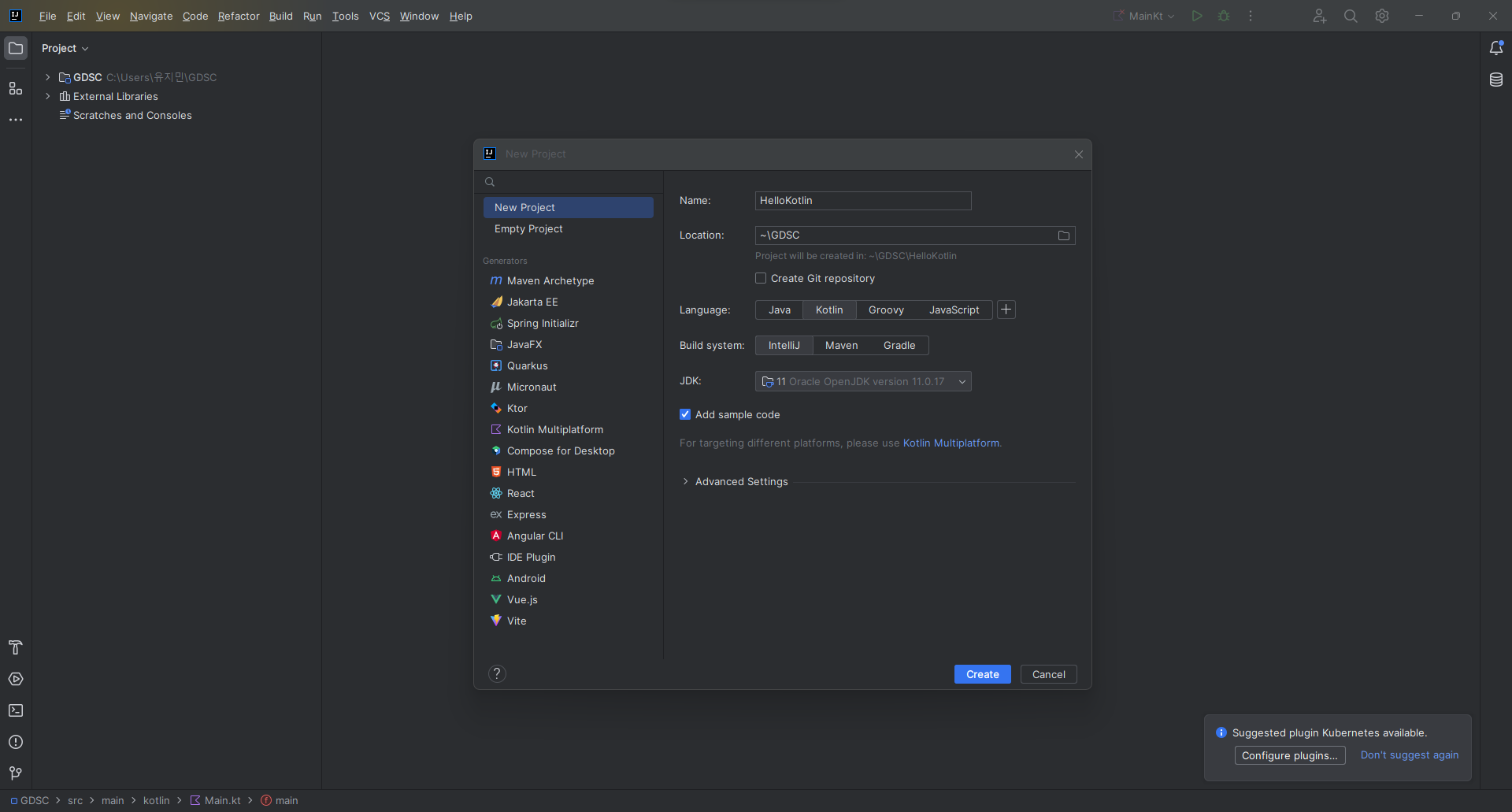Open the Problems tool window
The width and height of the screenshot is (1512, 812).
pos(16,742)
